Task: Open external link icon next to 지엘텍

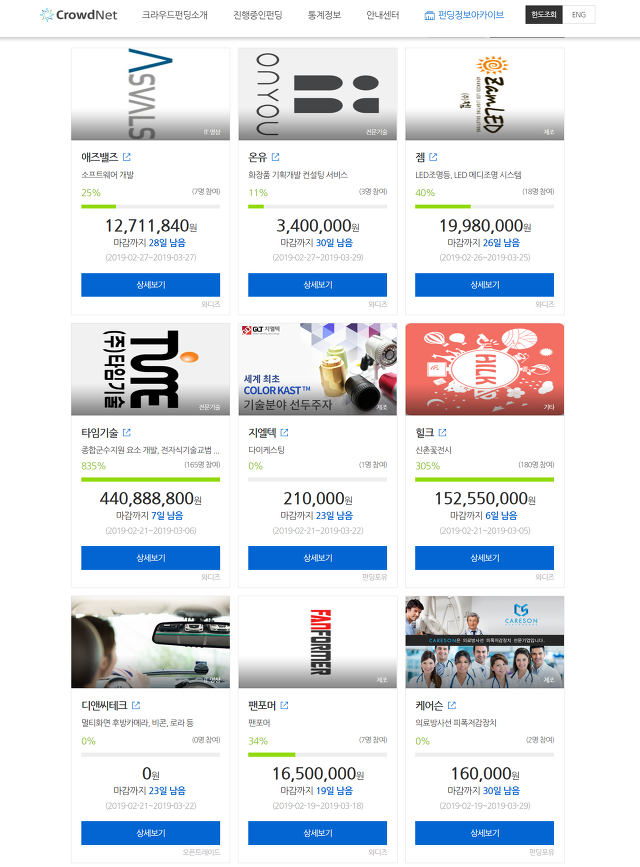Action: coord(284,432)
